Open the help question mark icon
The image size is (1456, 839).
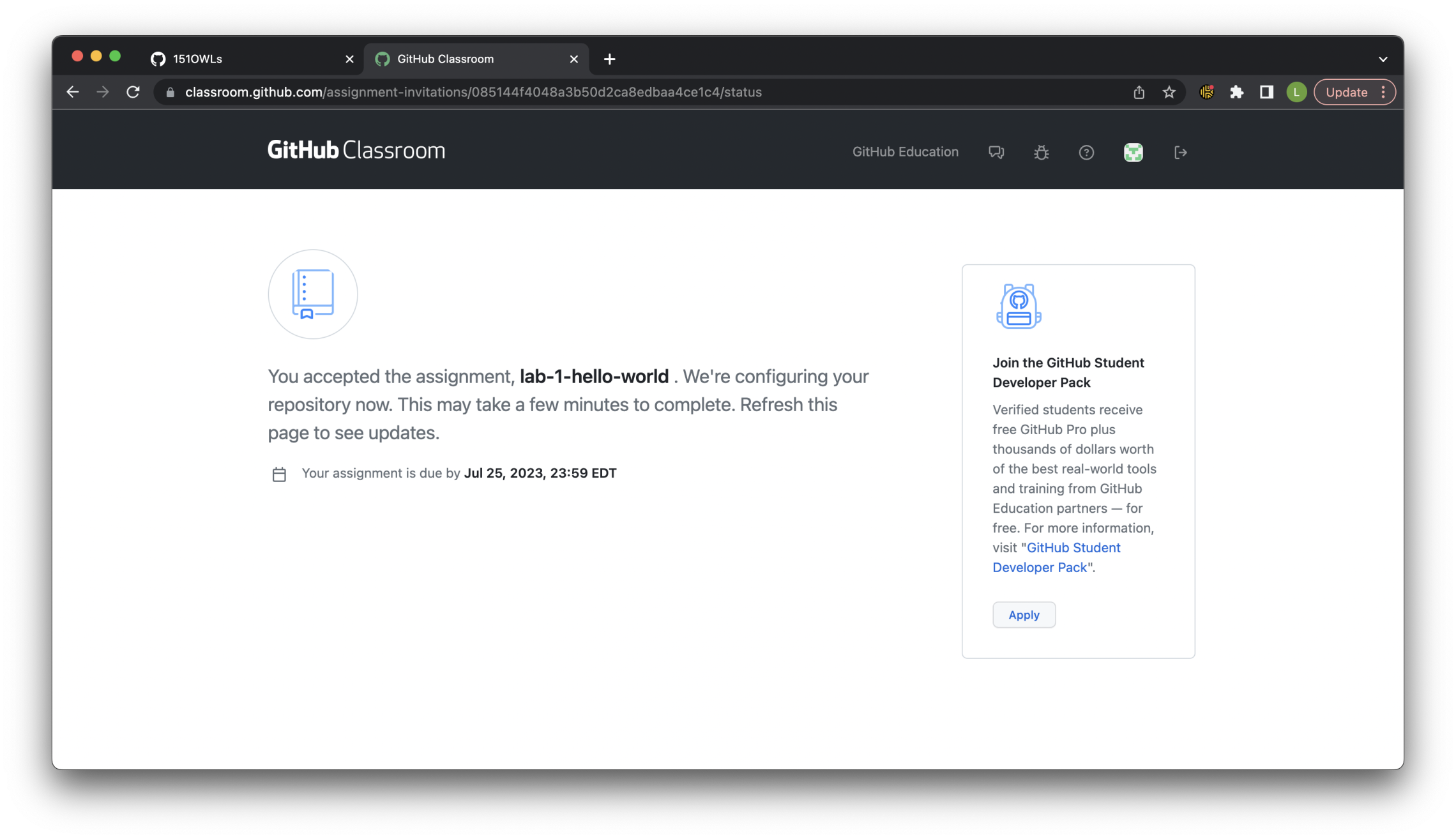point(1086,152)
